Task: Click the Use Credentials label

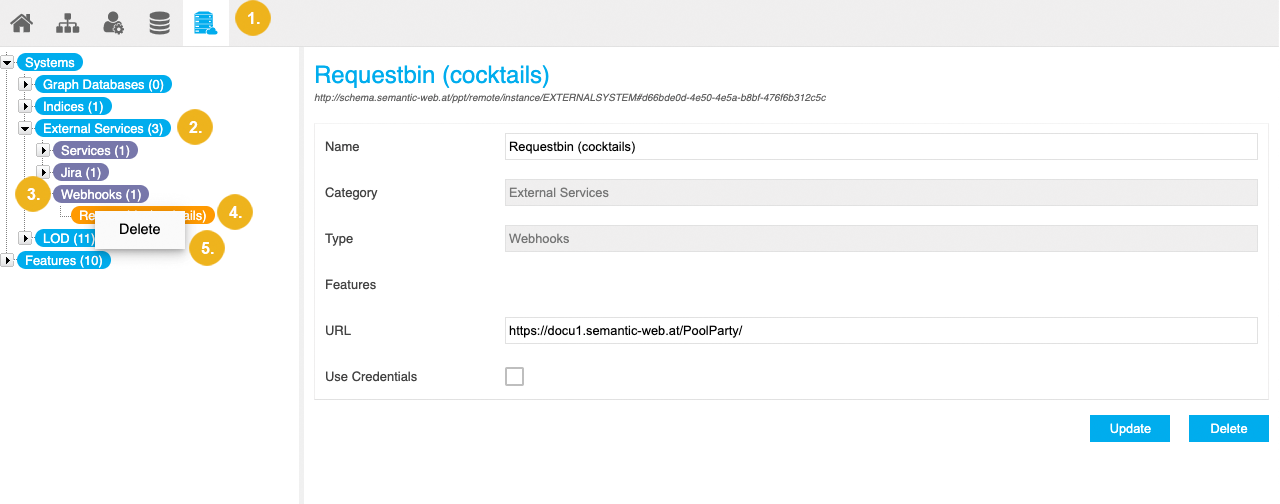Action: (x=371, y=377)
